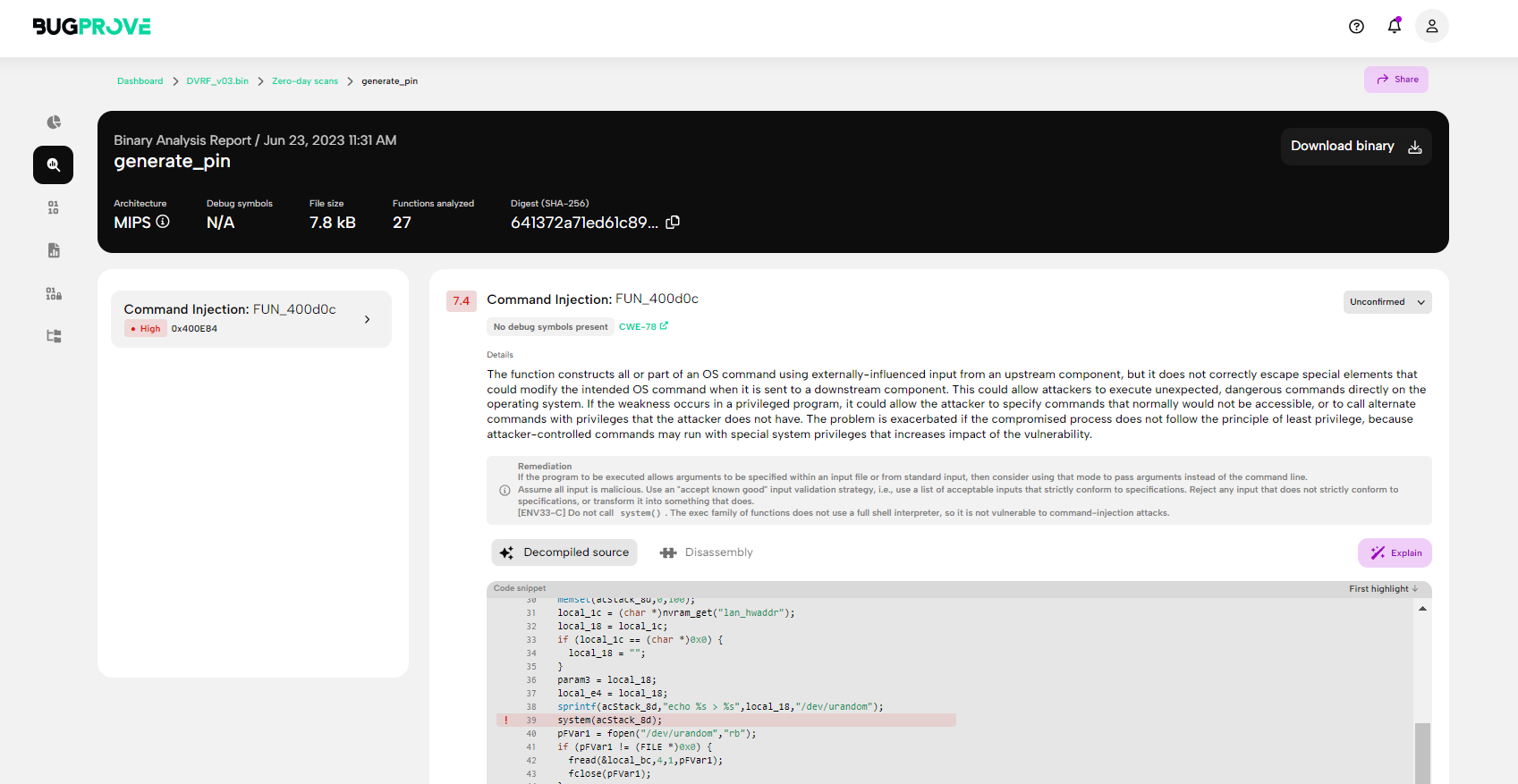Click the code snippet scrollbar up arrow
1518x784 pixels.
click(1422, 609)
